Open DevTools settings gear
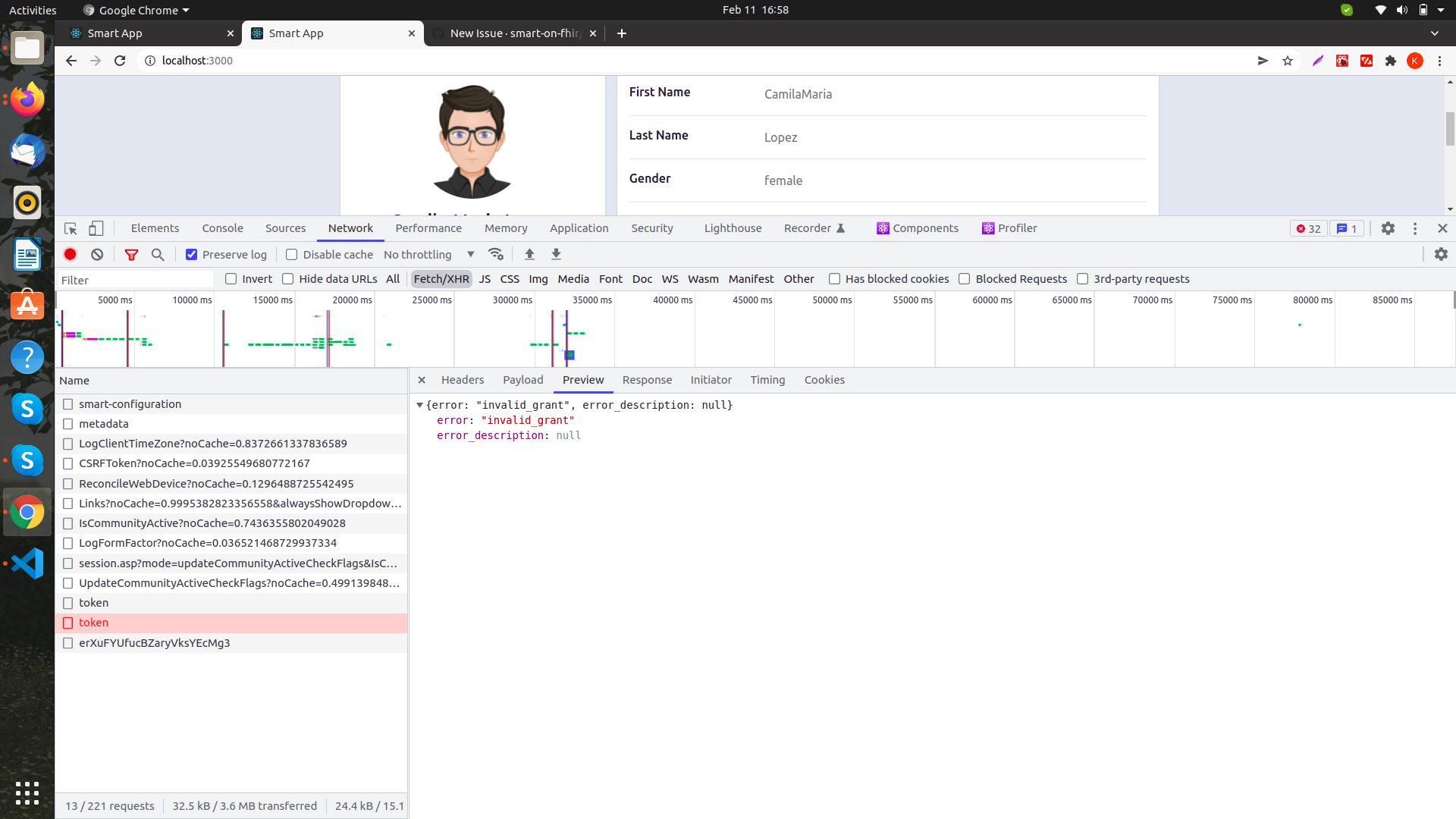This screenshot has height=819, width=1456. pyautogui.click(x=1389, y=227)
